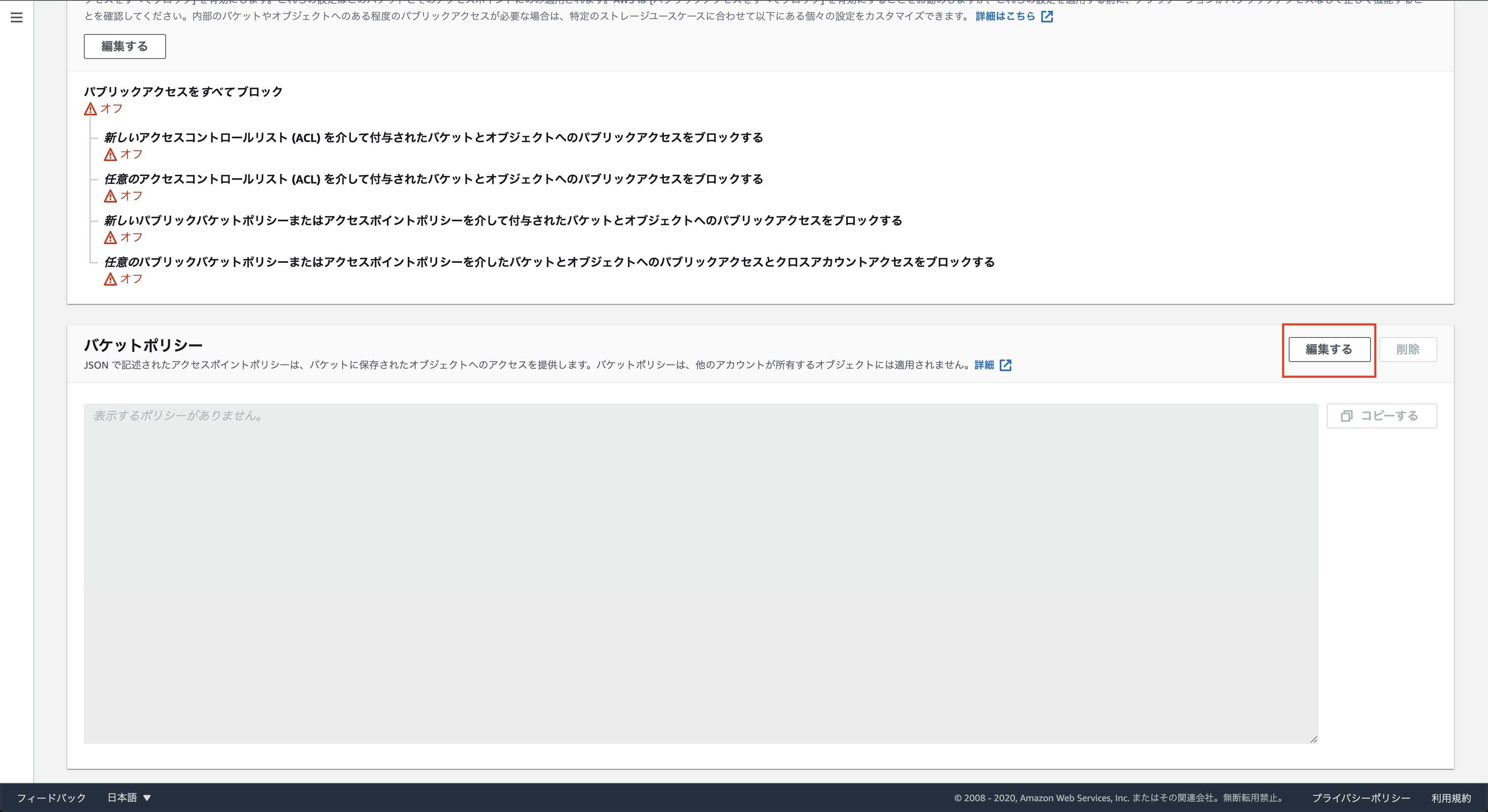Screen dimensions: 1488x812
Task: Click 編集する for block public access settings
Action: click(125, 46)
